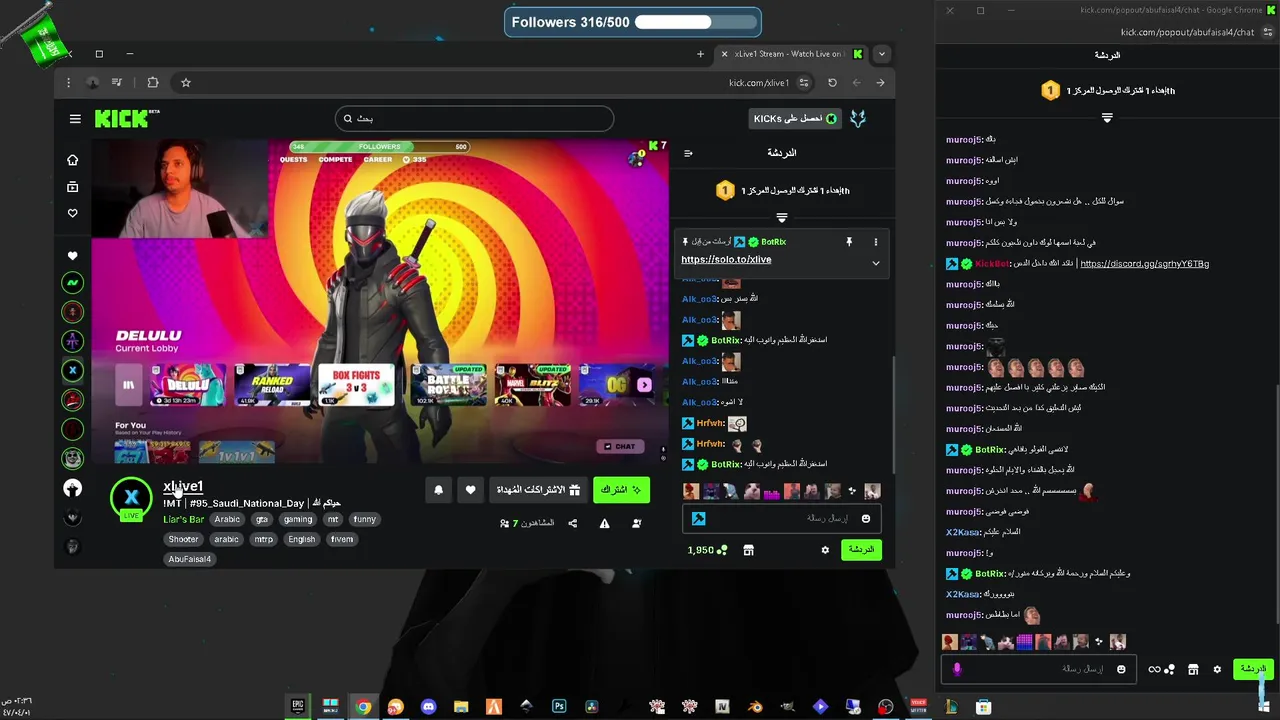Click the get KICKs button in header
Screen dimensions: 1280x720
[x=795, y=119]
